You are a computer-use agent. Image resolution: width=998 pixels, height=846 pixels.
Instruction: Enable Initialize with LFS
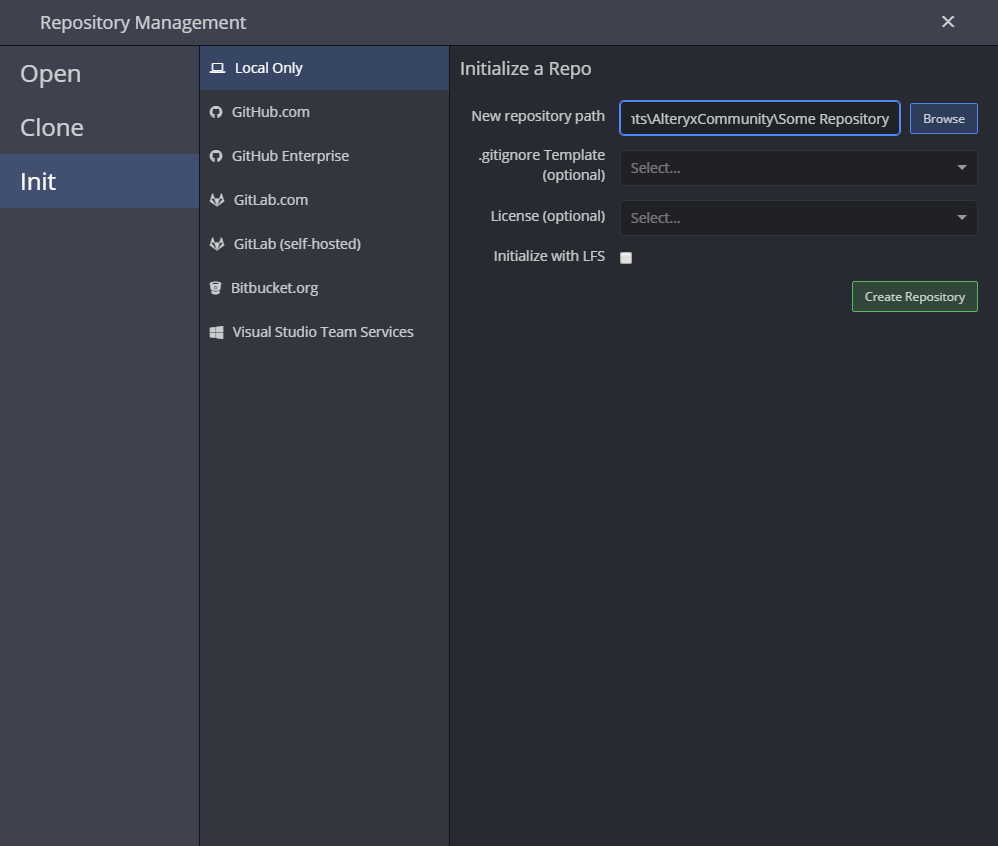pyautogui.click(x=626, y=257)
